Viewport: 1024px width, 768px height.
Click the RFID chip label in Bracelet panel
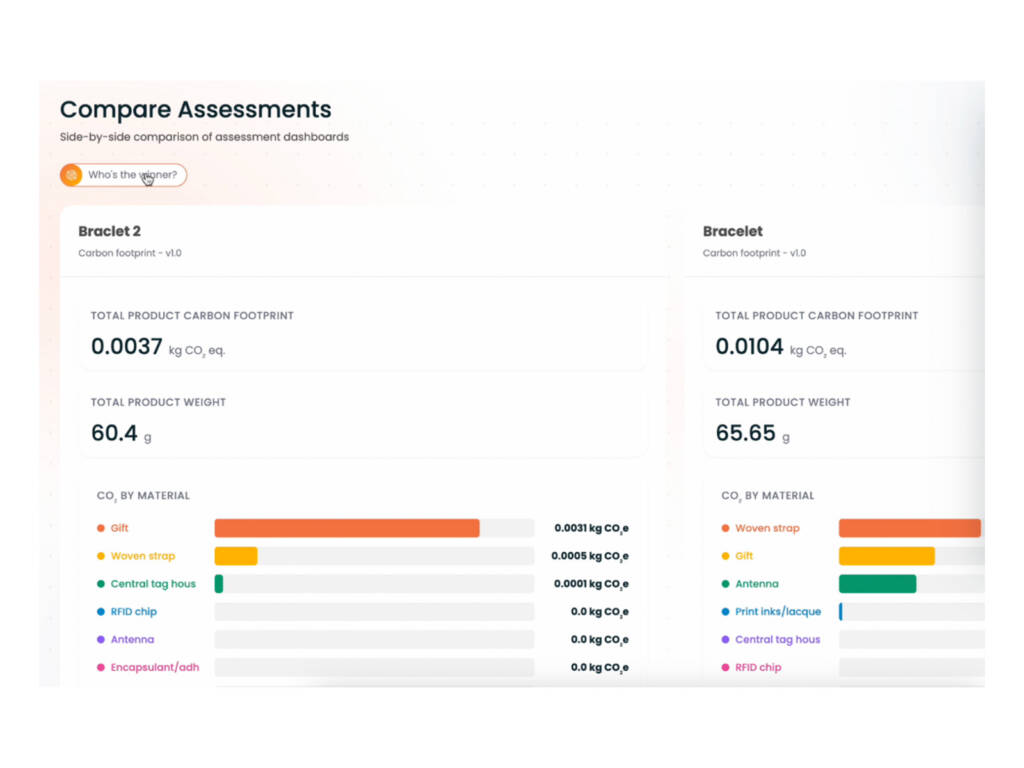[758, 667]
